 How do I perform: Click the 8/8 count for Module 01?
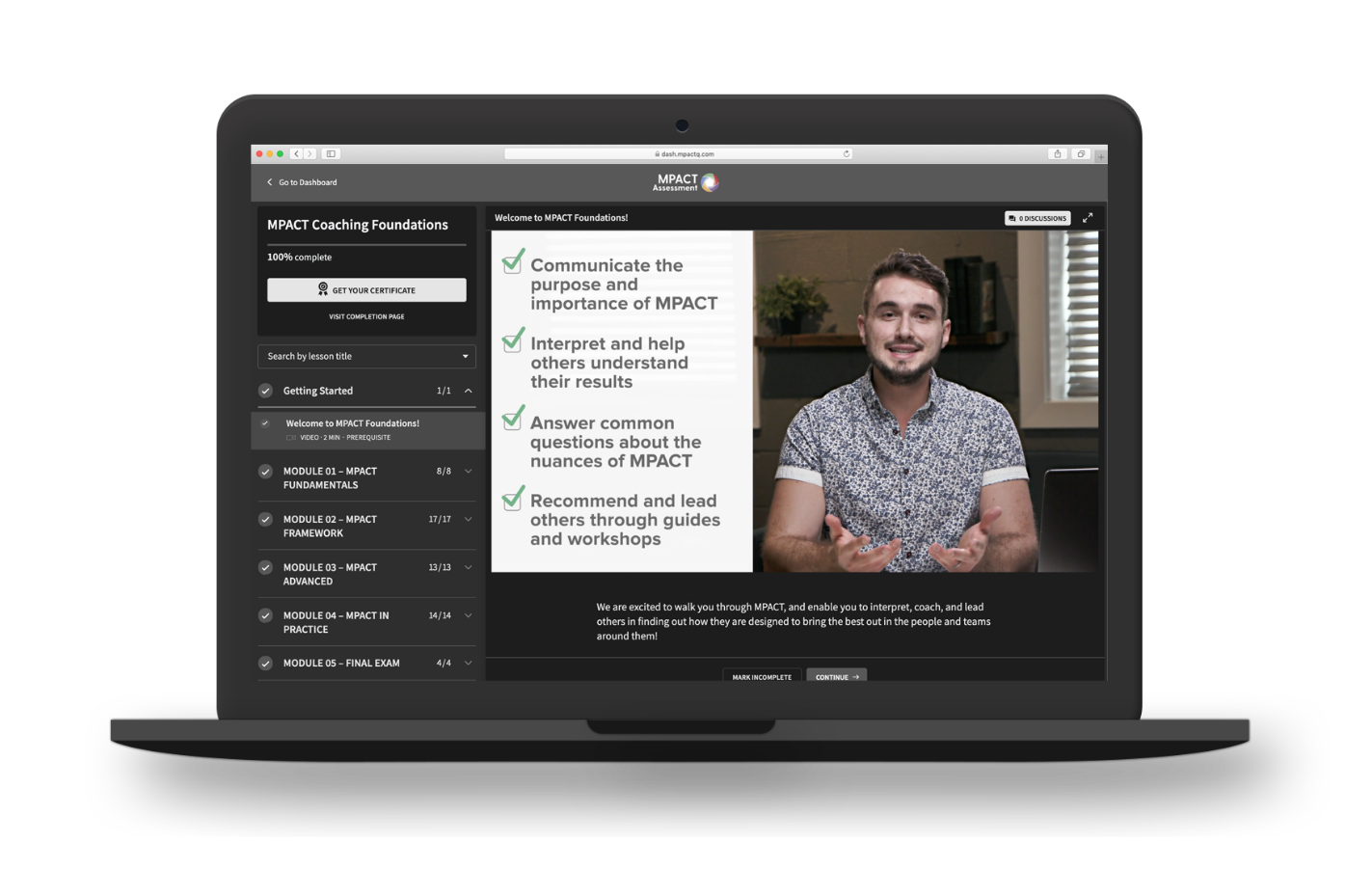pyautogui.click(x=444, y=472)
